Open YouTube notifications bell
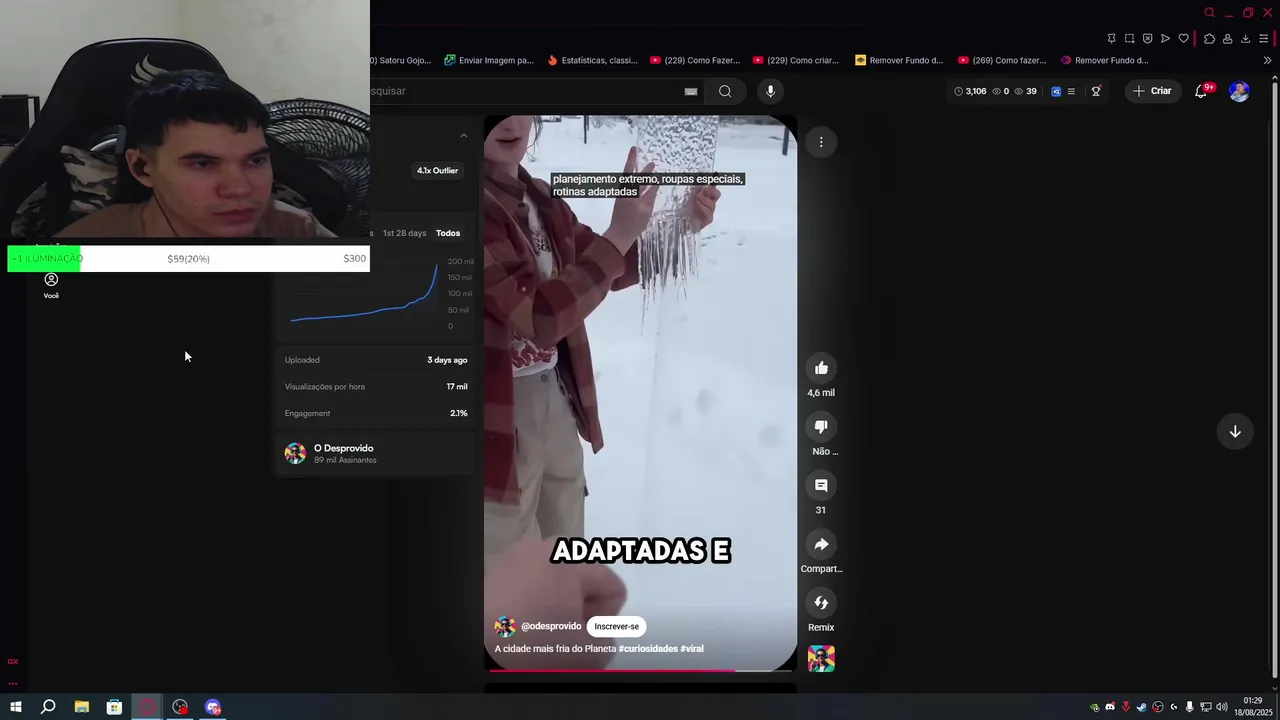The height and width of the screenshot is (720, 1280). click(1201, 91)
